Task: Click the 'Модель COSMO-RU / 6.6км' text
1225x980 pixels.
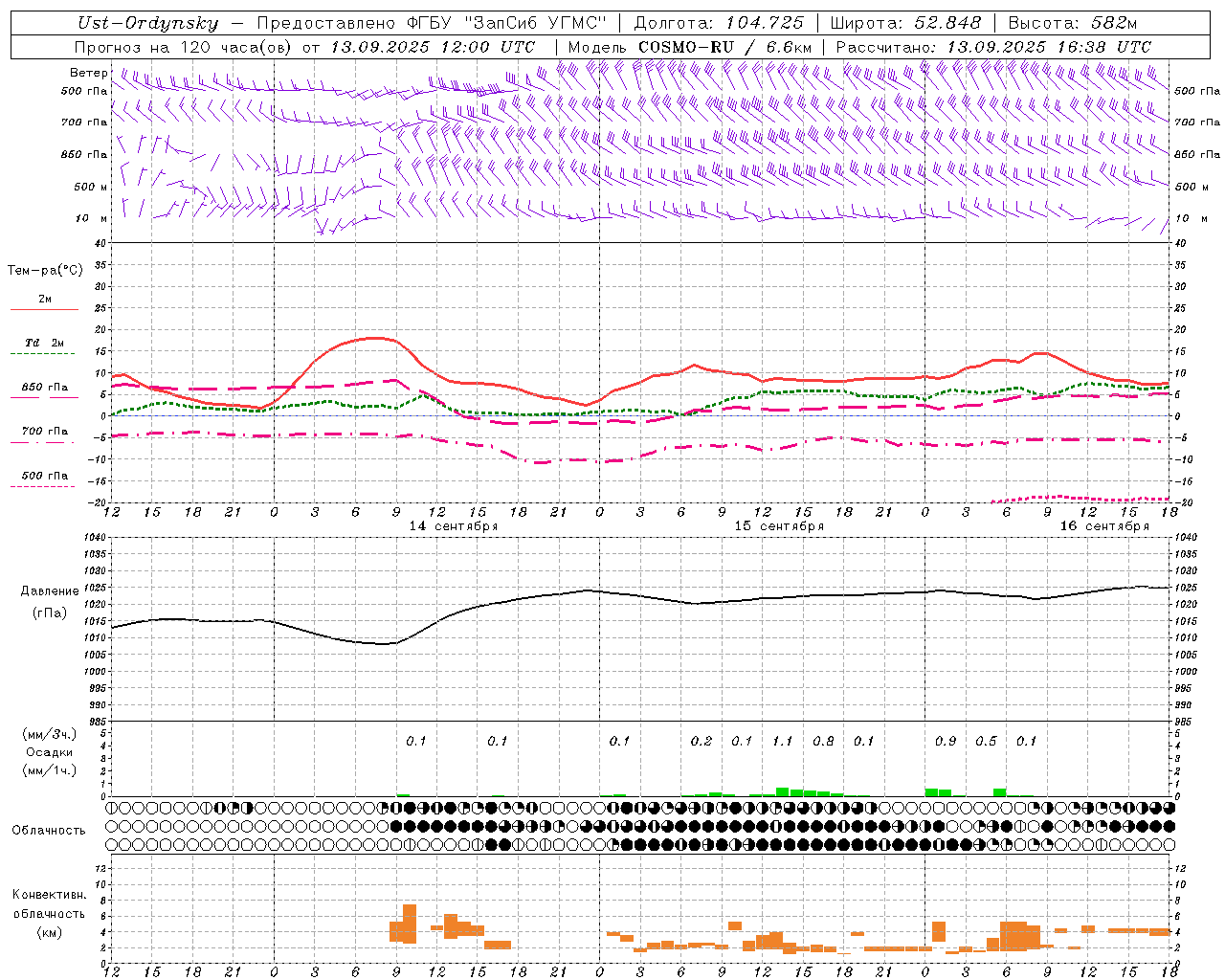Action: click(690, 47)
